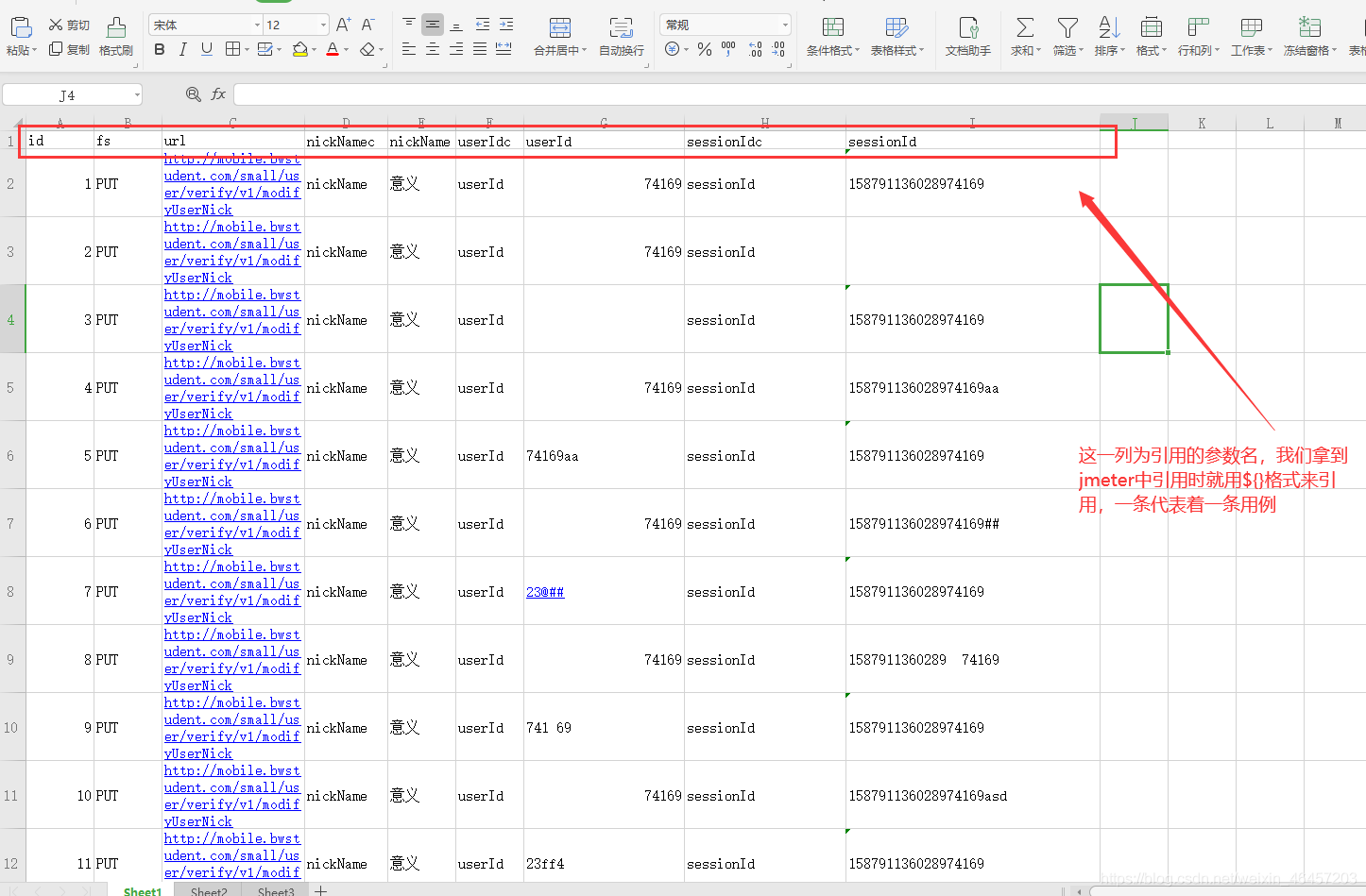Image resolution: width=1366 pixels, height=896 pixels.
Task: Increase font size with the A+ icon
Action: [x=344, y=25]
